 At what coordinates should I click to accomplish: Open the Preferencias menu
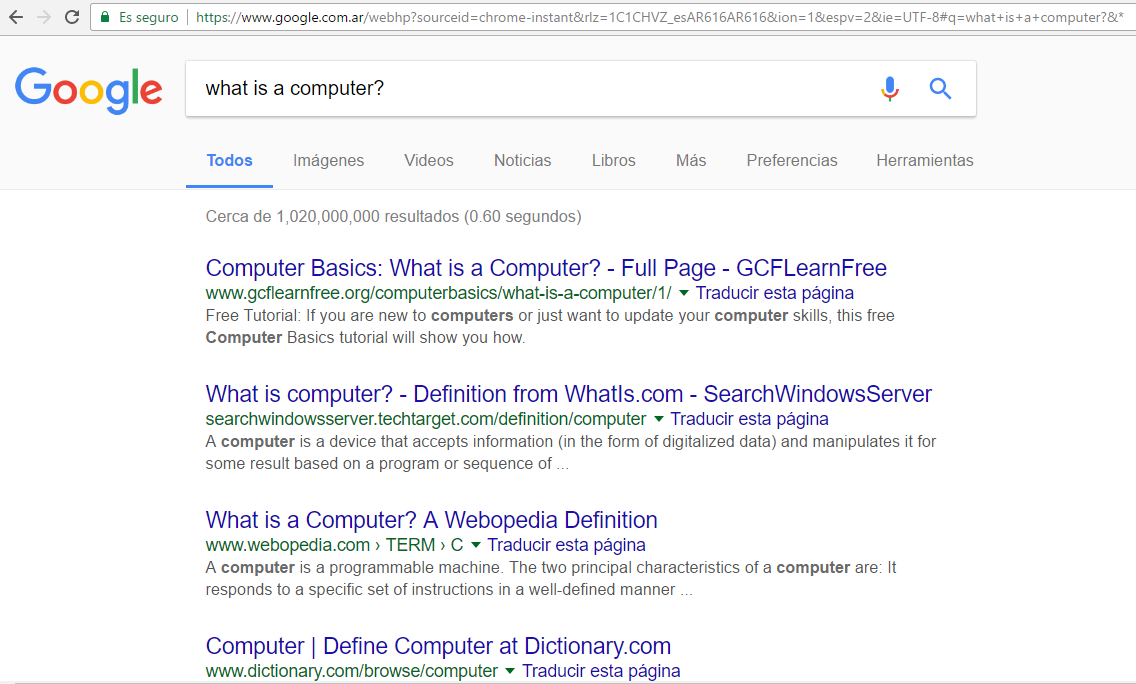[x=792, y=161]
